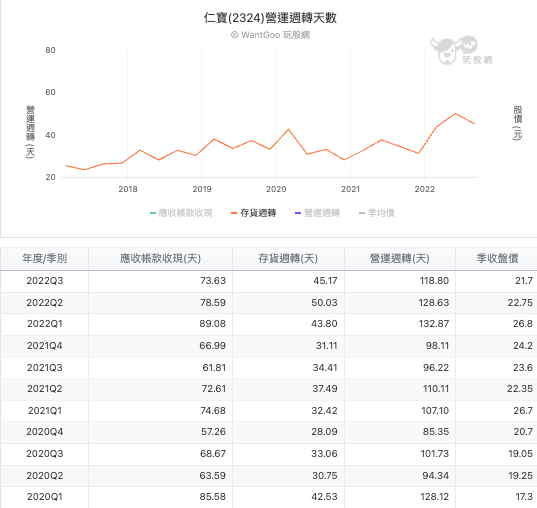The height and width of the screenshot is (508, 537).
Task: Click the value 107.10 operating days
Action: [x=435, y=411]
